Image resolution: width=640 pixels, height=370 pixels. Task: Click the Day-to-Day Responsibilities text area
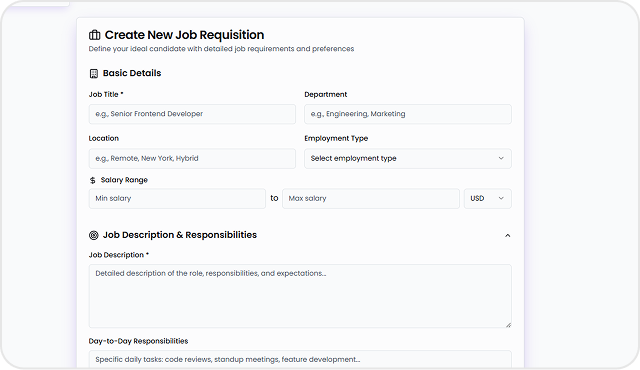300,359
